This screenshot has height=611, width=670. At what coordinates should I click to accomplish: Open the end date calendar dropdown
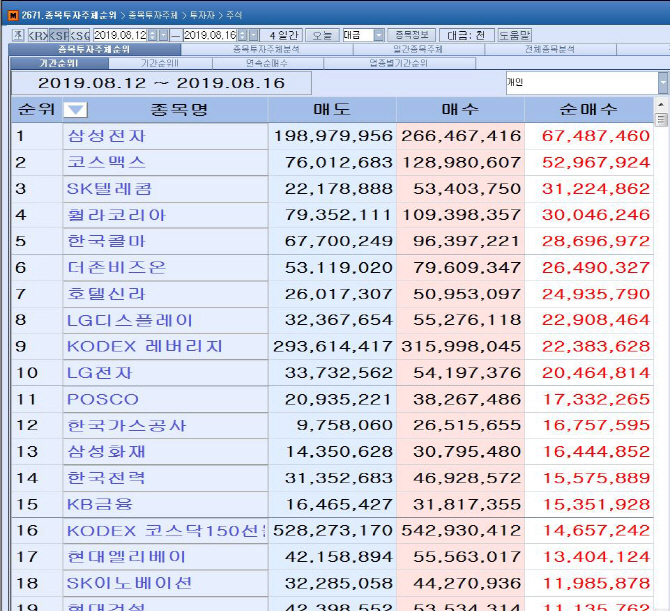point(254,35)
